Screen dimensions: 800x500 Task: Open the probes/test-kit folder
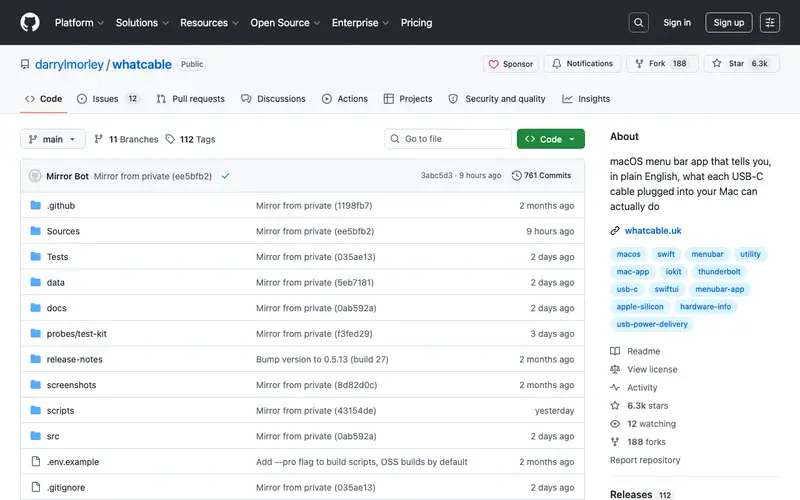[x=77, y=334]
